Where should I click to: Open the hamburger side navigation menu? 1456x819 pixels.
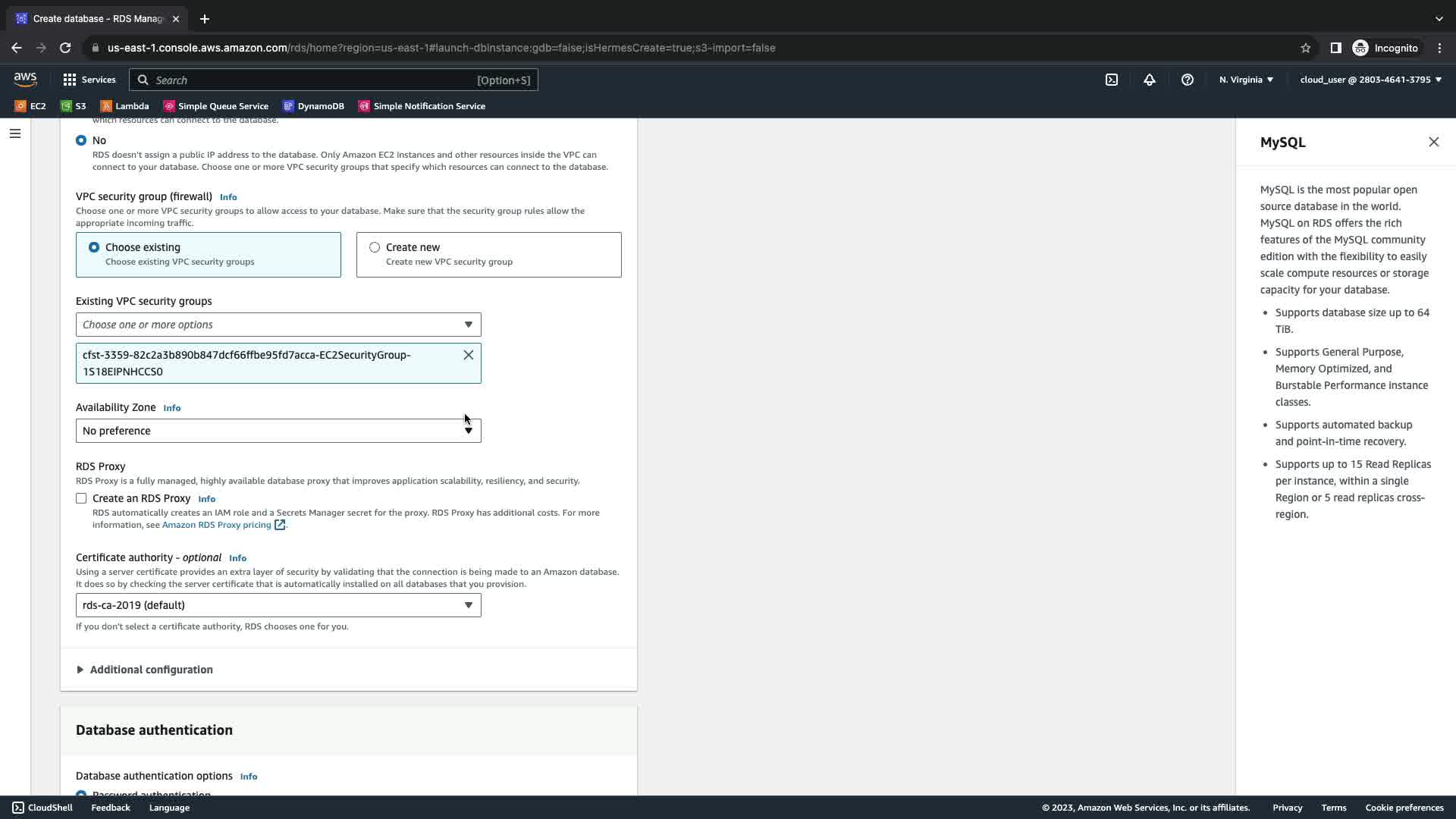pyautogui.click(x=15, y=133)
